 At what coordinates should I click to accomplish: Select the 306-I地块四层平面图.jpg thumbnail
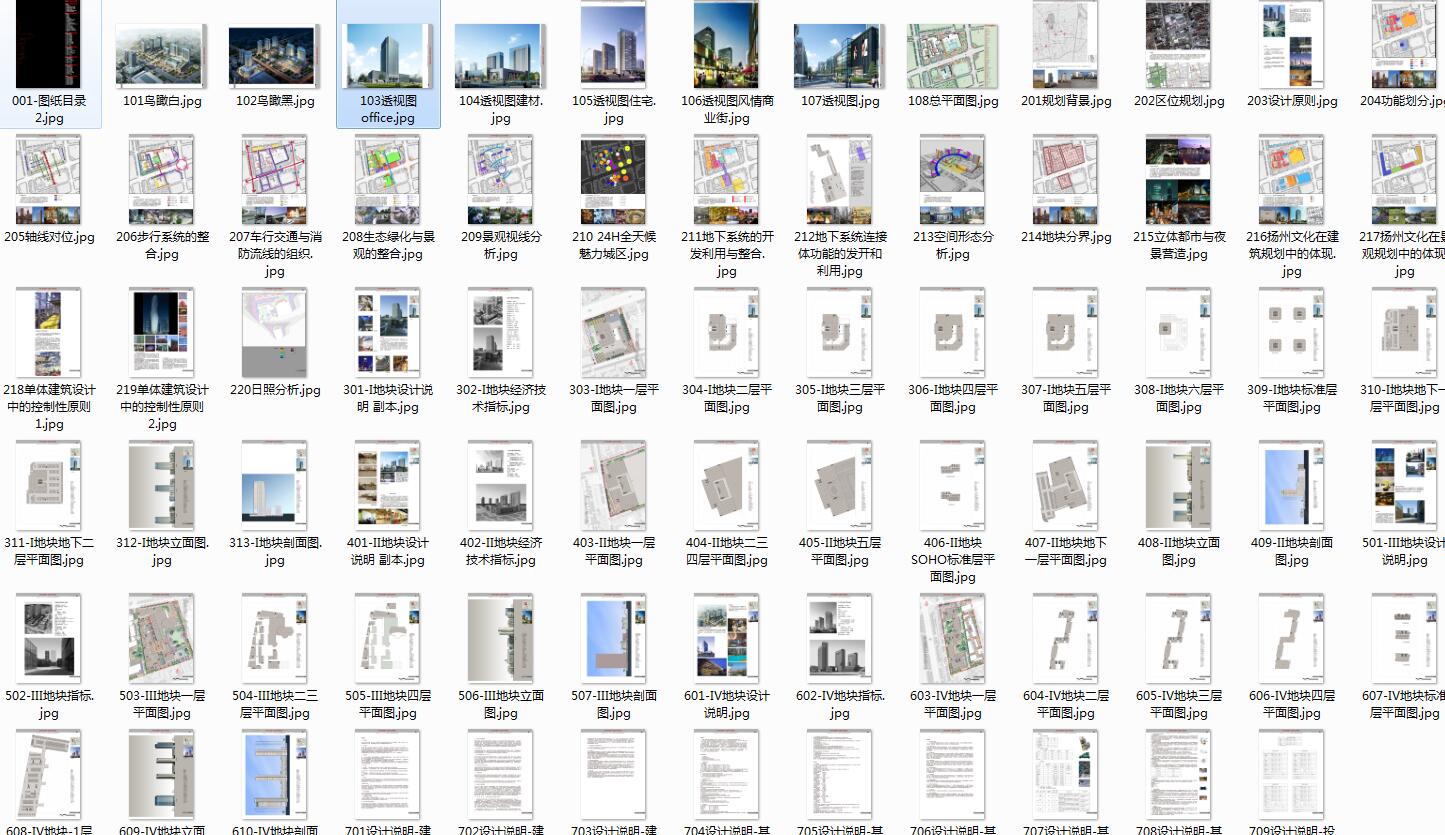pos(953,334)
